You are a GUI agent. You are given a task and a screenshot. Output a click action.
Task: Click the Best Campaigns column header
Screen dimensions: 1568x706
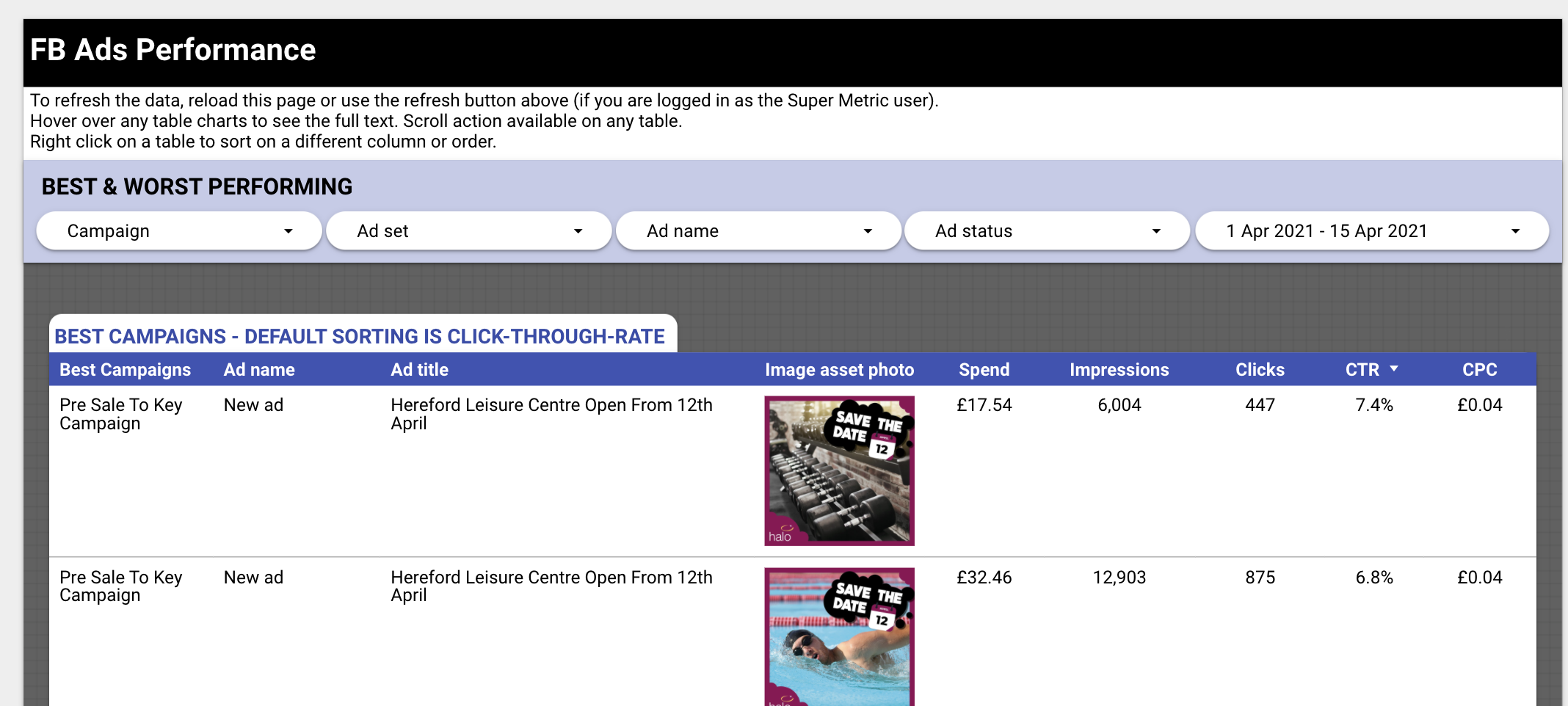click(125, 369)
